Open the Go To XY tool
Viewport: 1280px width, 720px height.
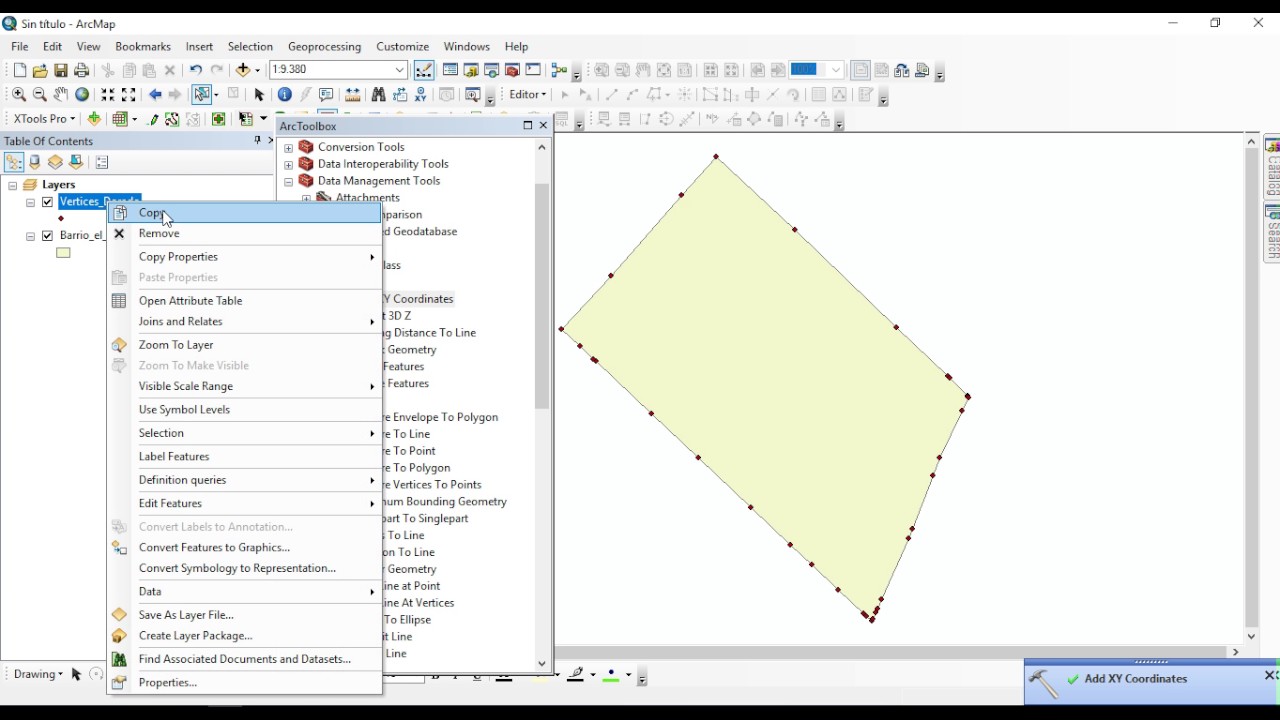(421, 95)
